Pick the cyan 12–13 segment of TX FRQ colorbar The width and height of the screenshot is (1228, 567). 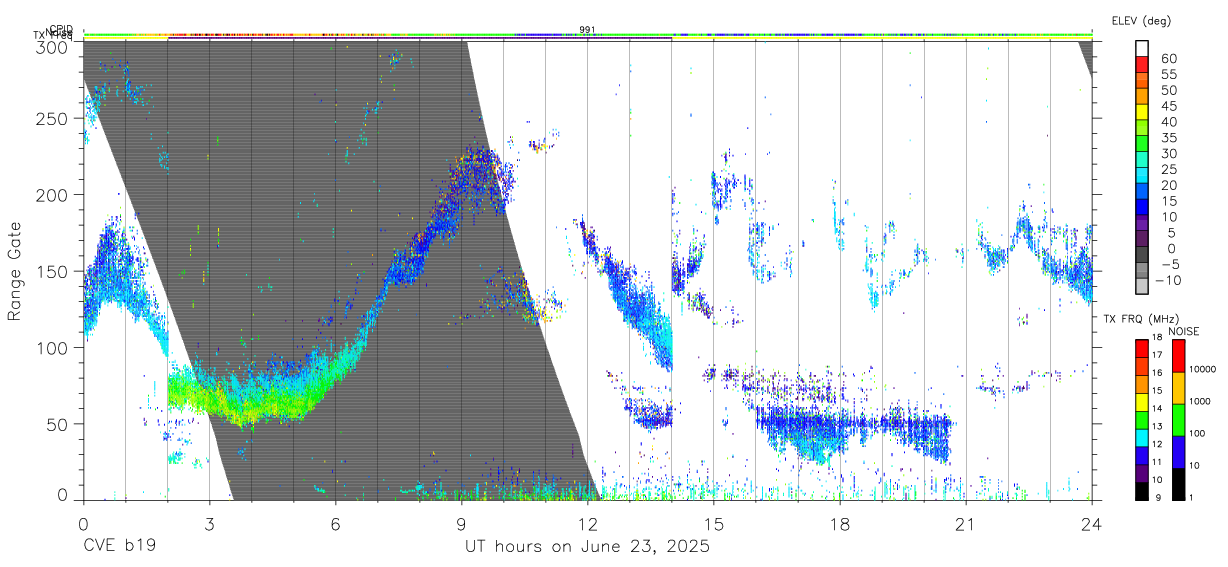click(1141, 436)
